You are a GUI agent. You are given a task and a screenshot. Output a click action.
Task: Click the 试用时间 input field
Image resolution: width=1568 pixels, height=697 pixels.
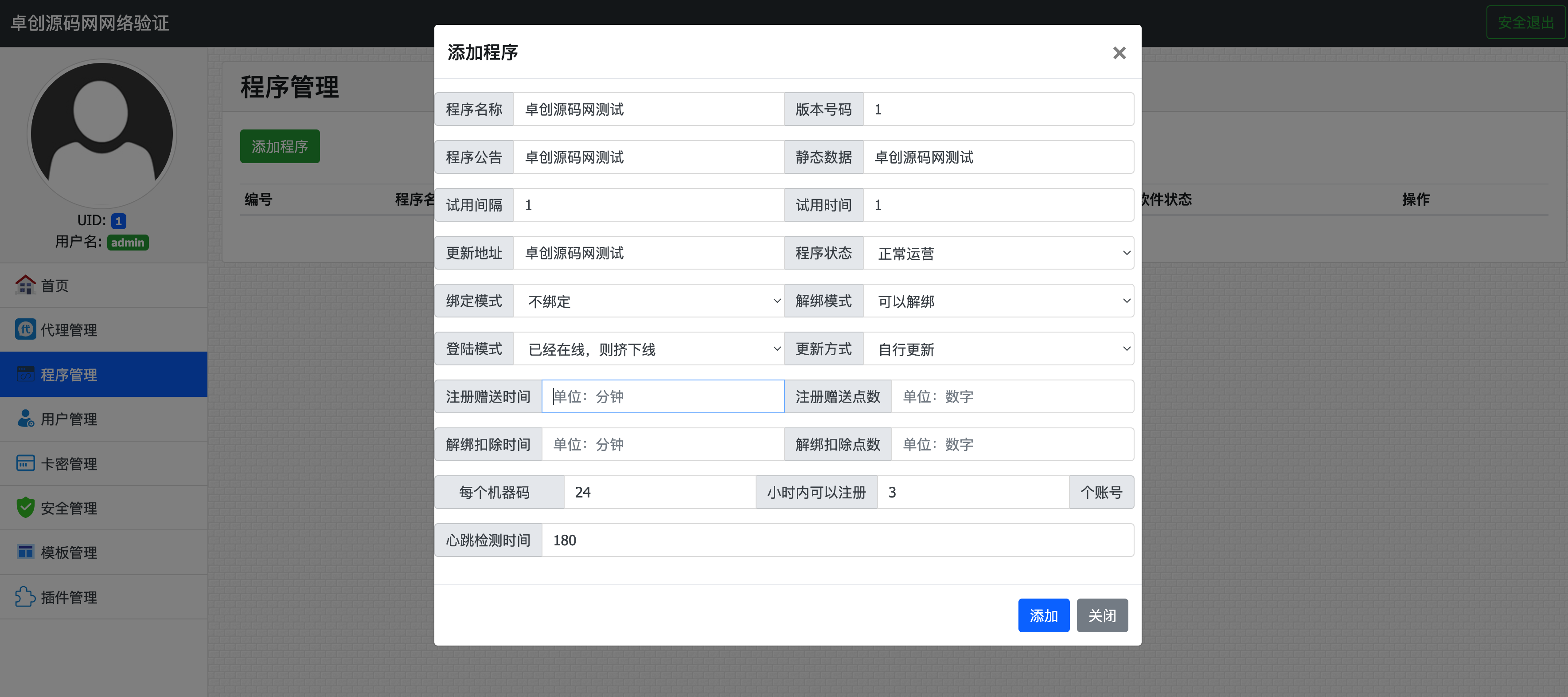[x=998, y=205]
